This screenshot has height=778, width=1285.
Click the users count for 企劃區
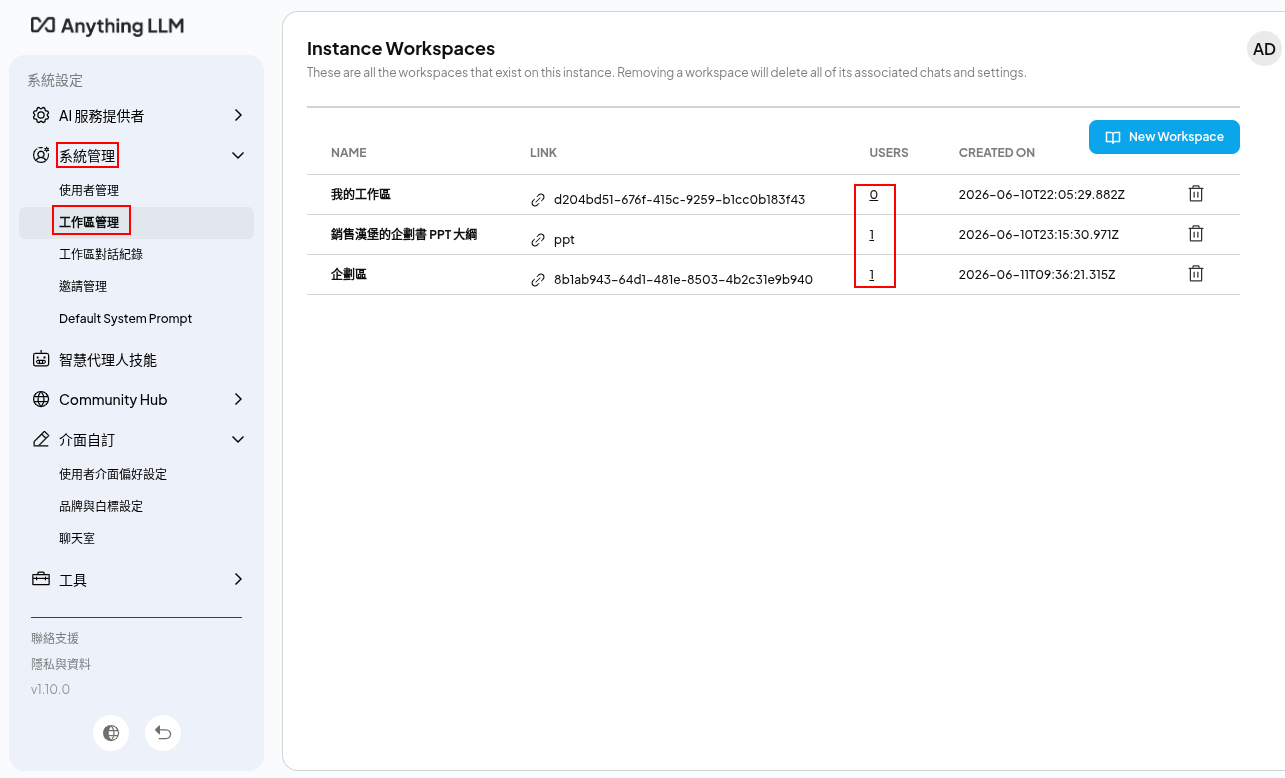coord(872,274)
